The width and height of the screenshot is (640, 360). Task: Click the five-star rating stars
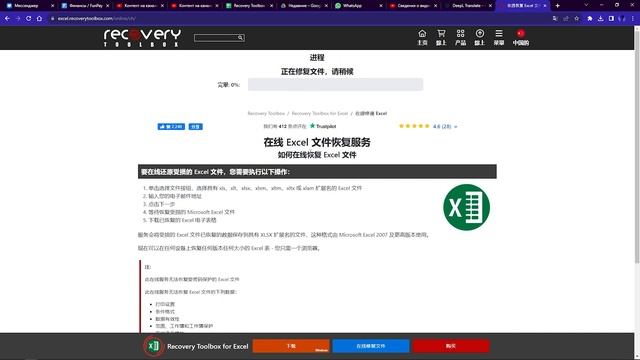pyautogui.click(x=414, y=126)
